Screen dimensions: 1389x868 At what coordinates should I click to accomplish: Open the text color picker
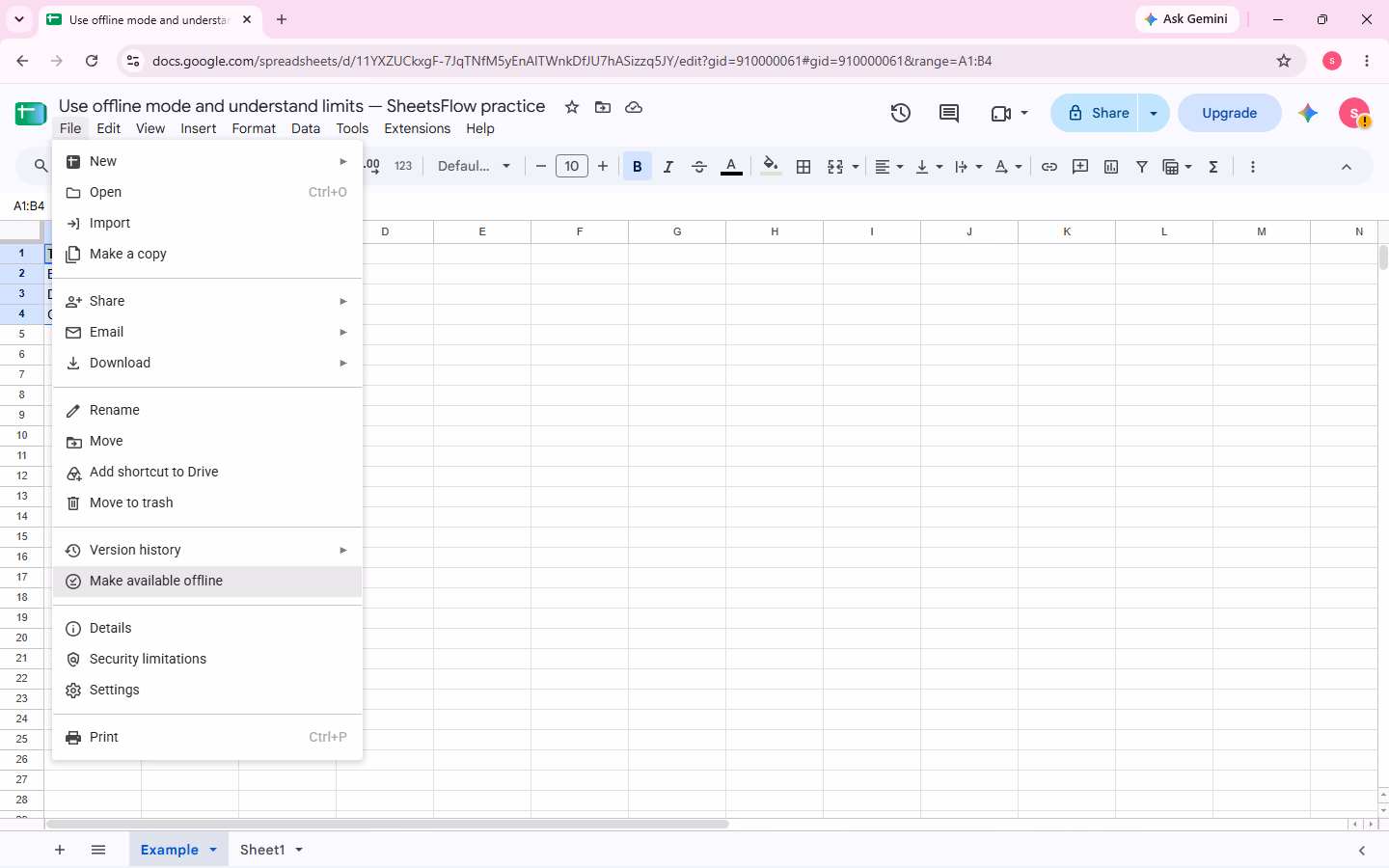(731, 167)
